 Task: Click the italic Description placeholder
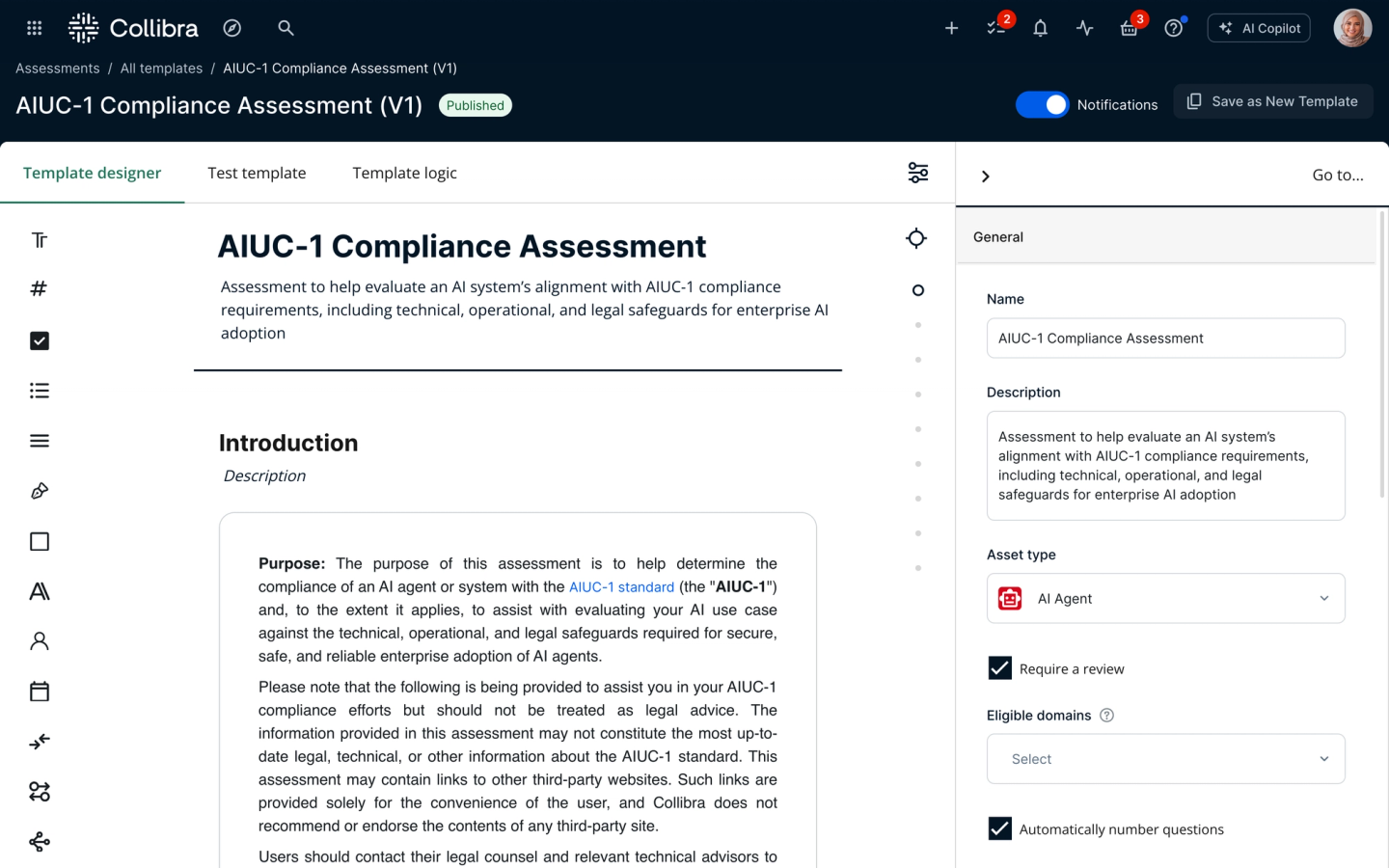click(264, 475)
